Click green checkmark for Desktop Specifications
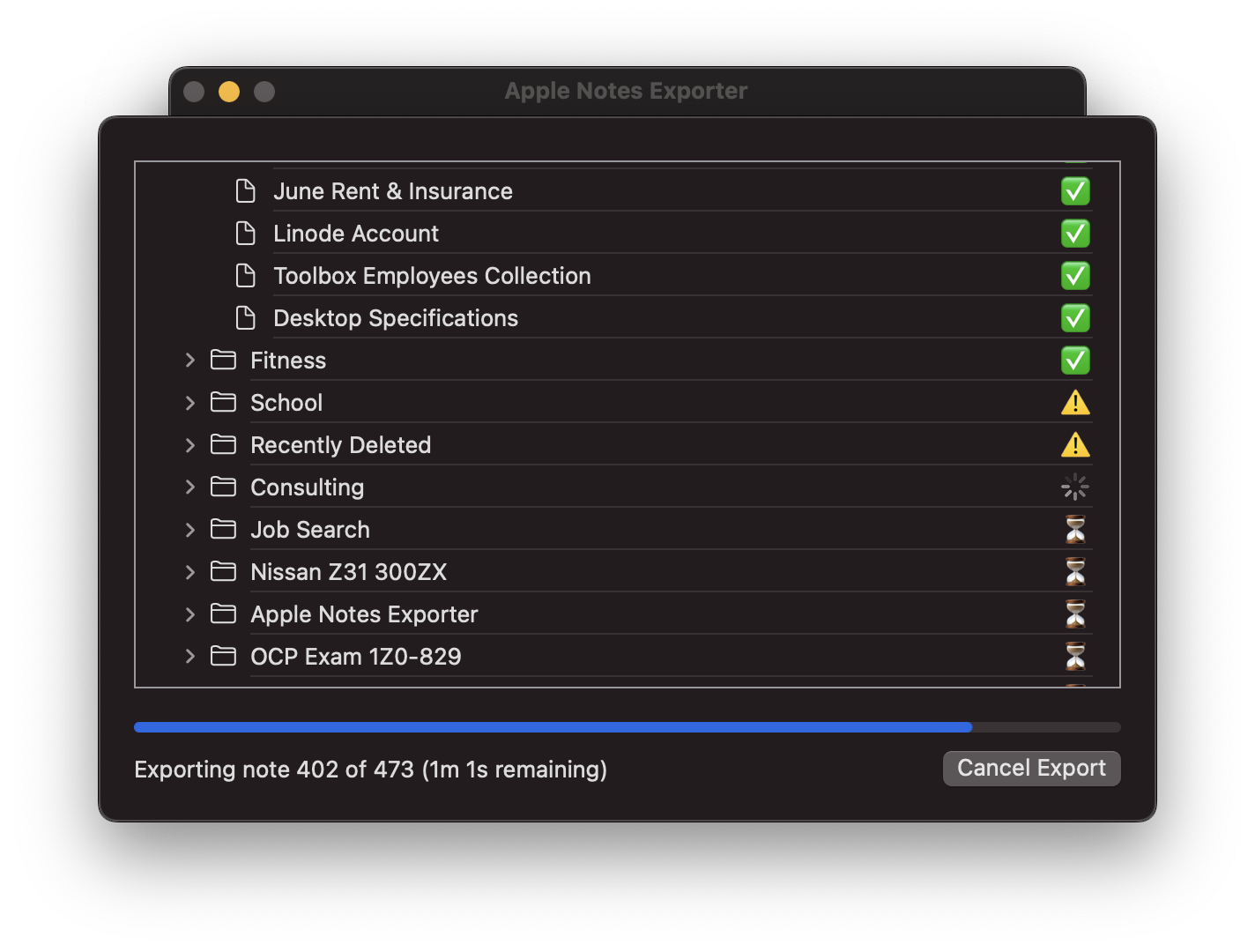This screenshot has width=1255, height=952. coord(1075,318)
